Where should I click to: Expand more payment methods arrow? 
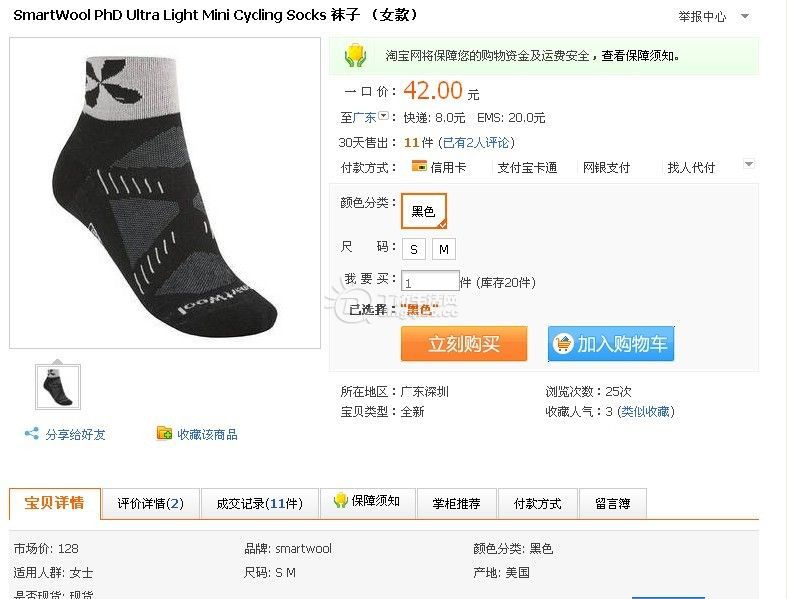tap(749, 164)
